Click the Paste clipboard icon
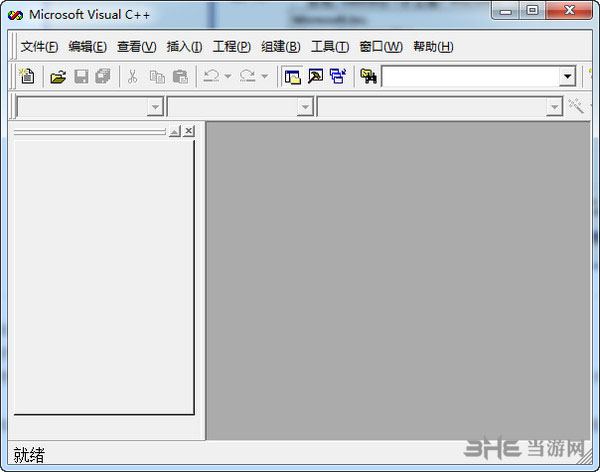The width and height of the screenshot is (600, 472). click(x=180, y=77)
